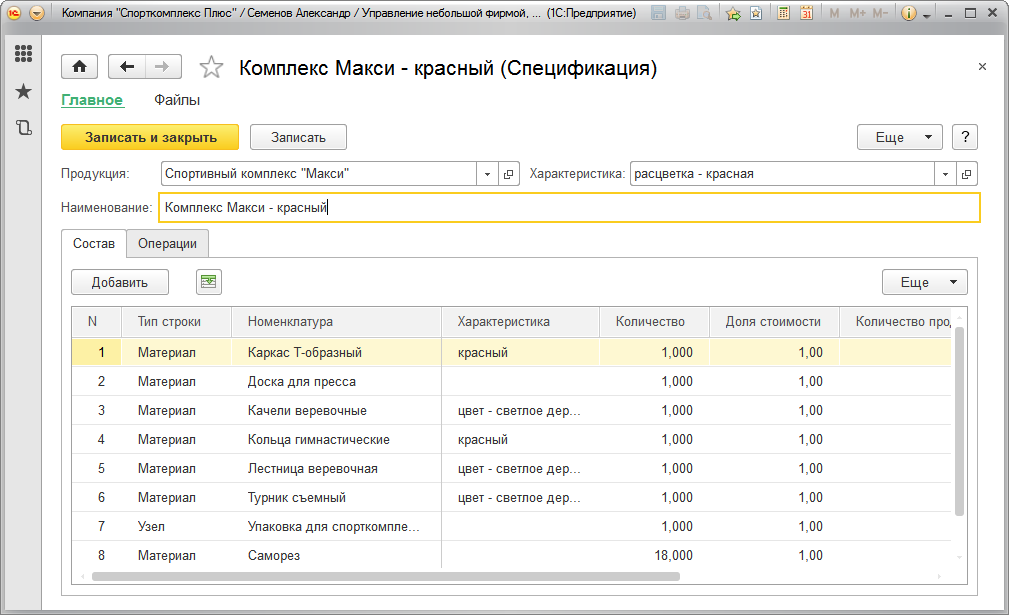Click the Добавить button
The width and height of the screenshot is (1009, 615).
[120, 282]
